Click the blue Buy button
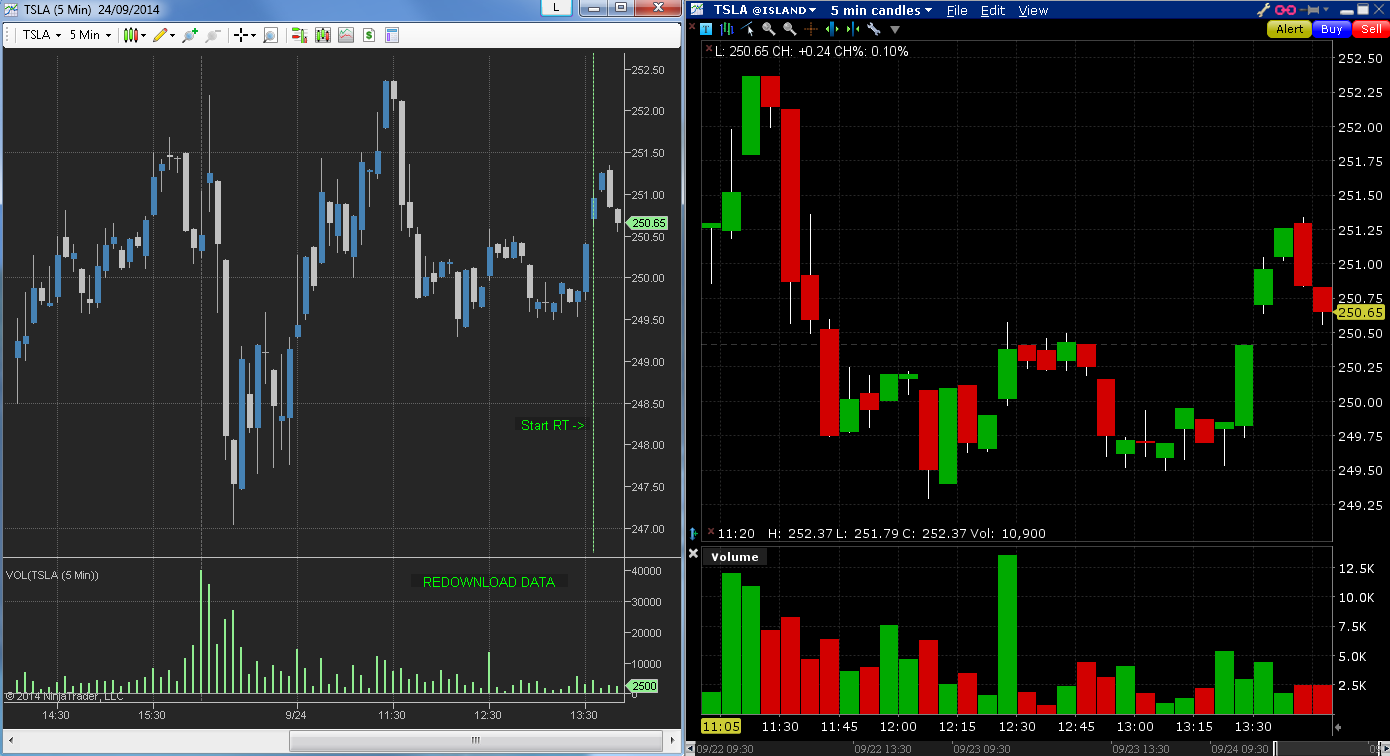Viewport: 1390px width, 756px height. pos(1331,29)
